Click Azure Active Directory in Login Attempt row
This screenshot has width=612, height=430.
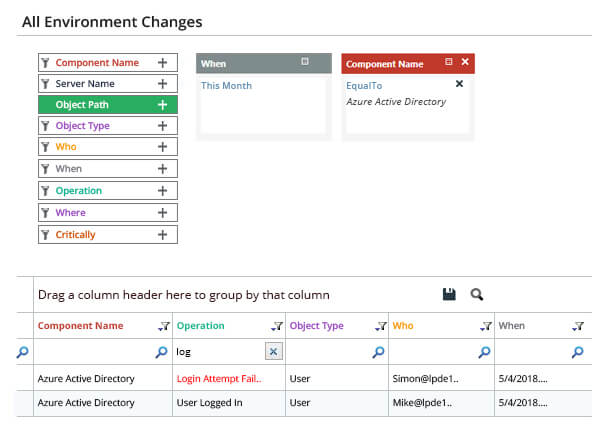point(86,378)
